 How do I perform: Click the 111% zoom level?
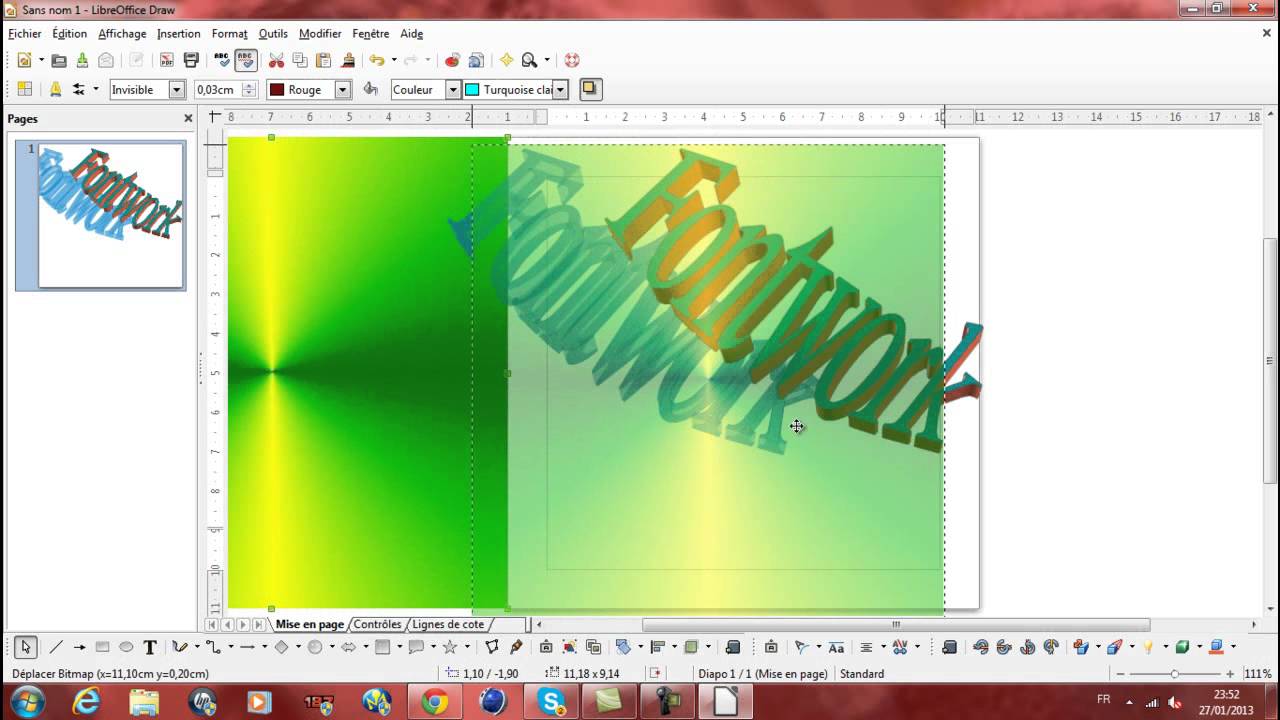click(x=1257, y=674)
